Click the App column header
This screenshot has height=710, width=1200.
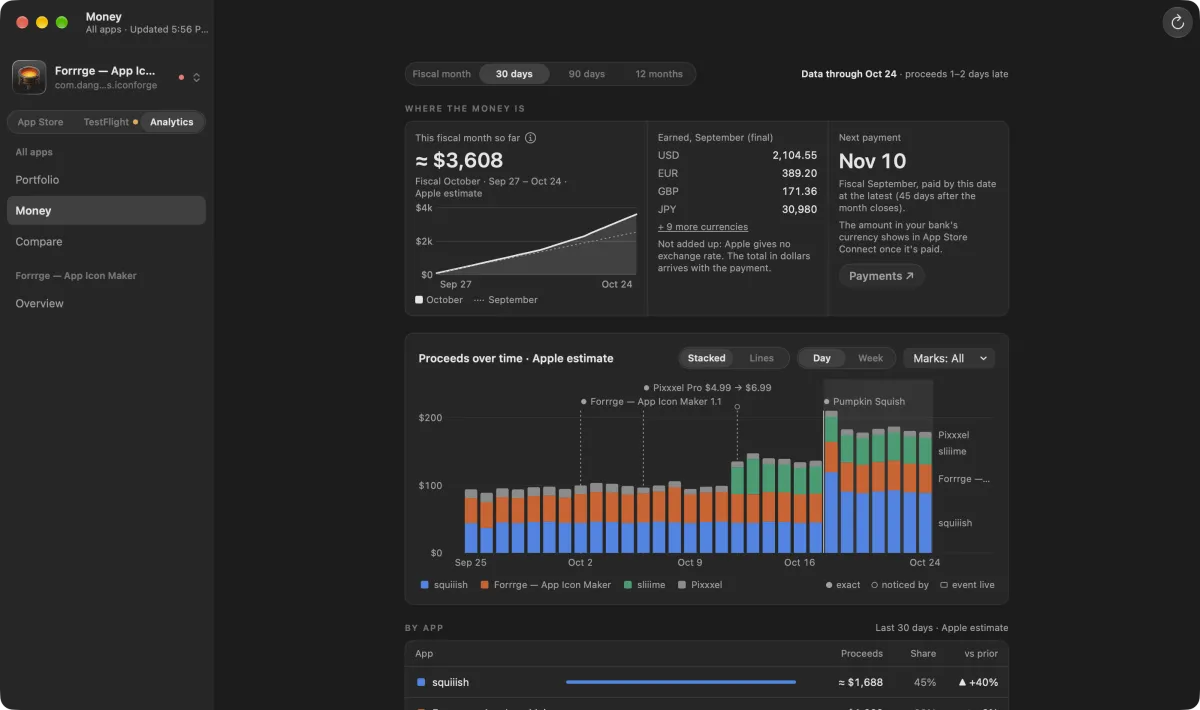(x=424, y=654)
